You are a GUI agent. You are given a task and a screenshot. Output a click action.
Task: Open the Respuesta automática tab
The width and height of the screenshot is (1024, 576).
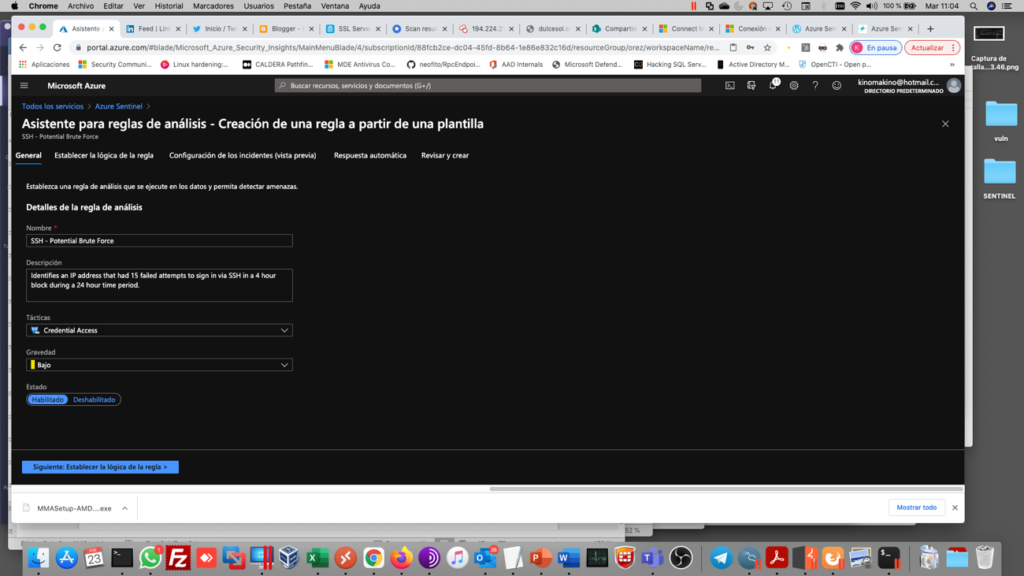tap(370, 155)
